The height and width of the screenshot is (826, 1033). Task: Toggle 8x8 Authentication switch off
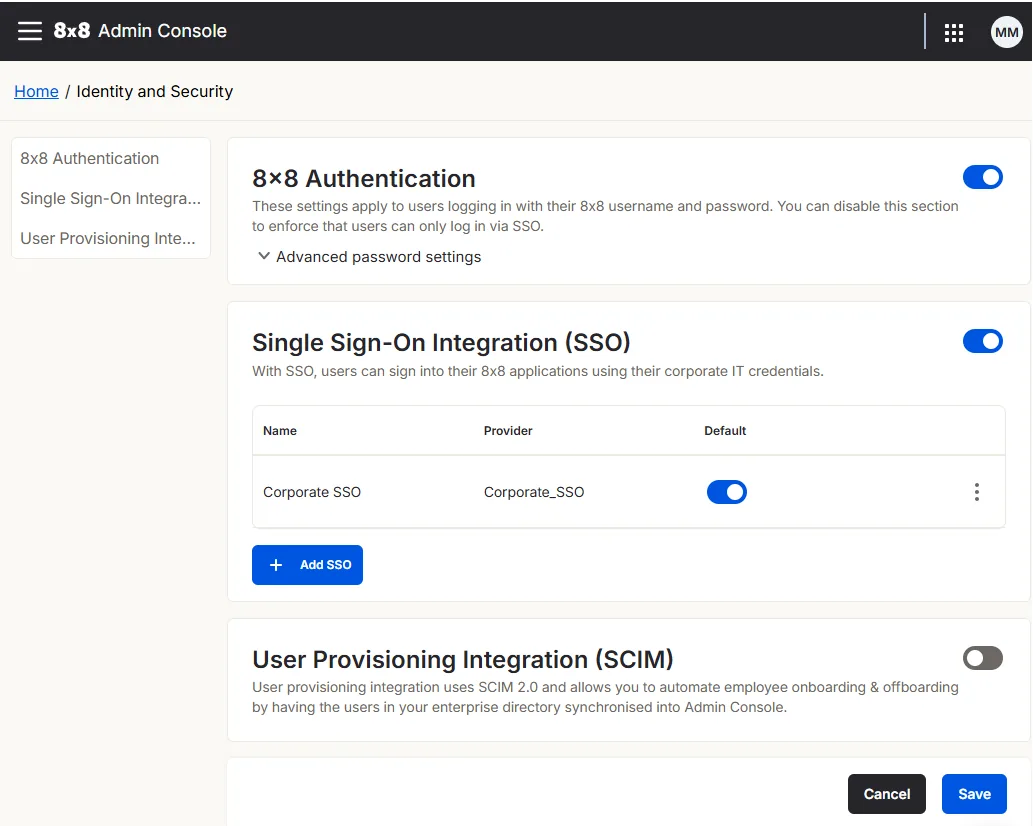[x=982, y=177]
